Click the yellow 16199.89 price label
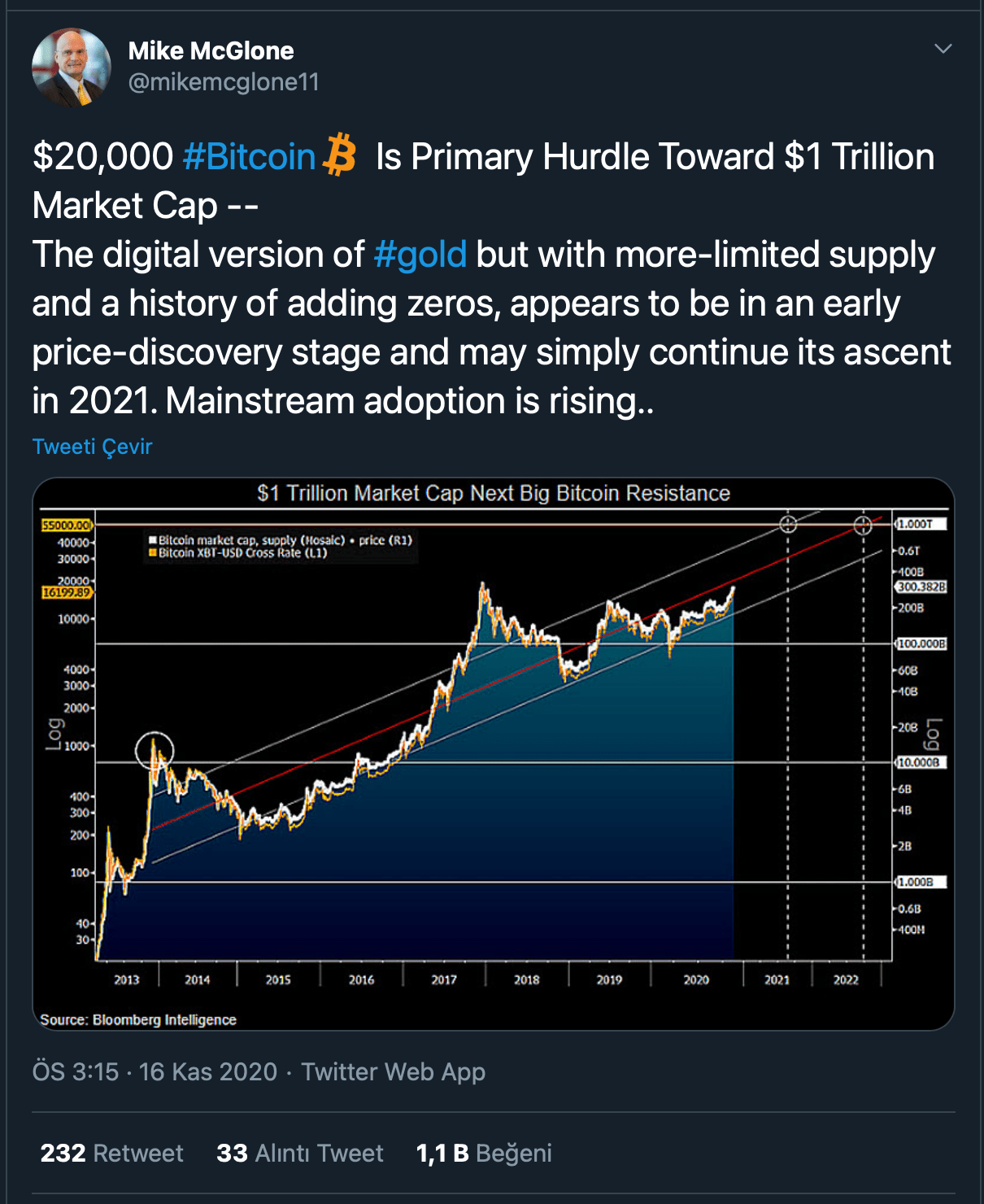The height and width of the screenshot is (1204, 984). point(67,593)
